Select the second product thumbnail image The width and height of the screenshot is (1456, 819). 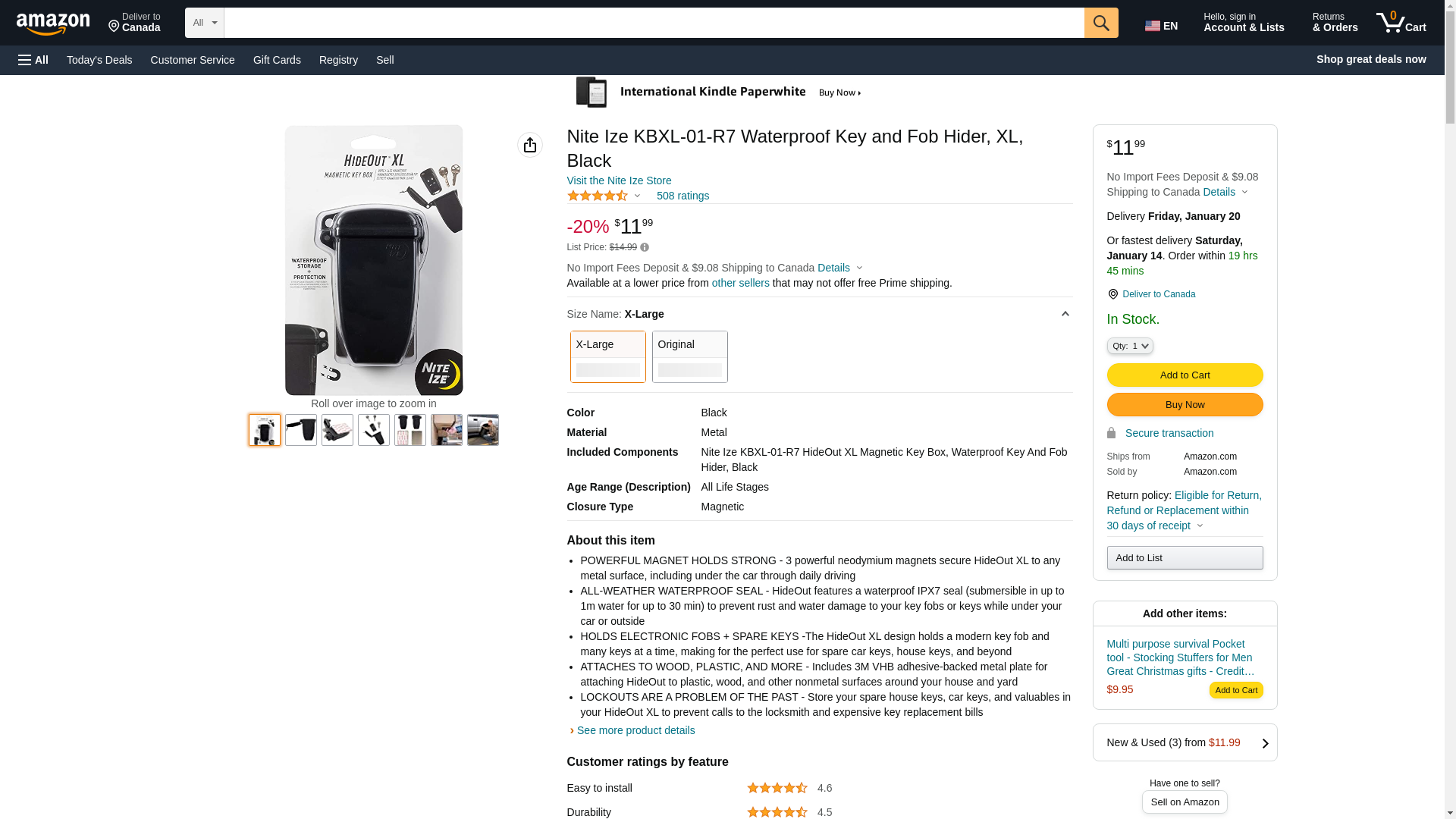pos(301,430)
